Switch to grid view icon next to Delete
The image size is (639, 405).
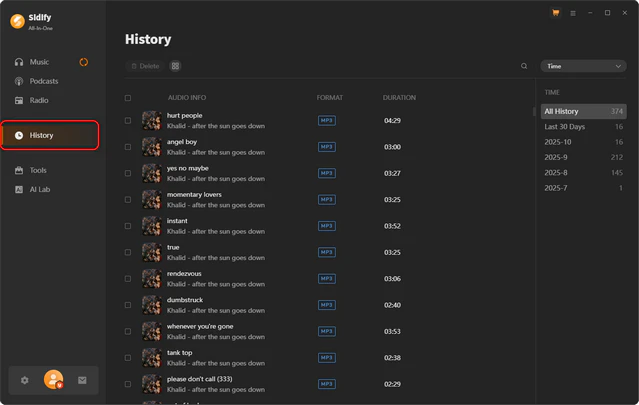pos(175,66)
